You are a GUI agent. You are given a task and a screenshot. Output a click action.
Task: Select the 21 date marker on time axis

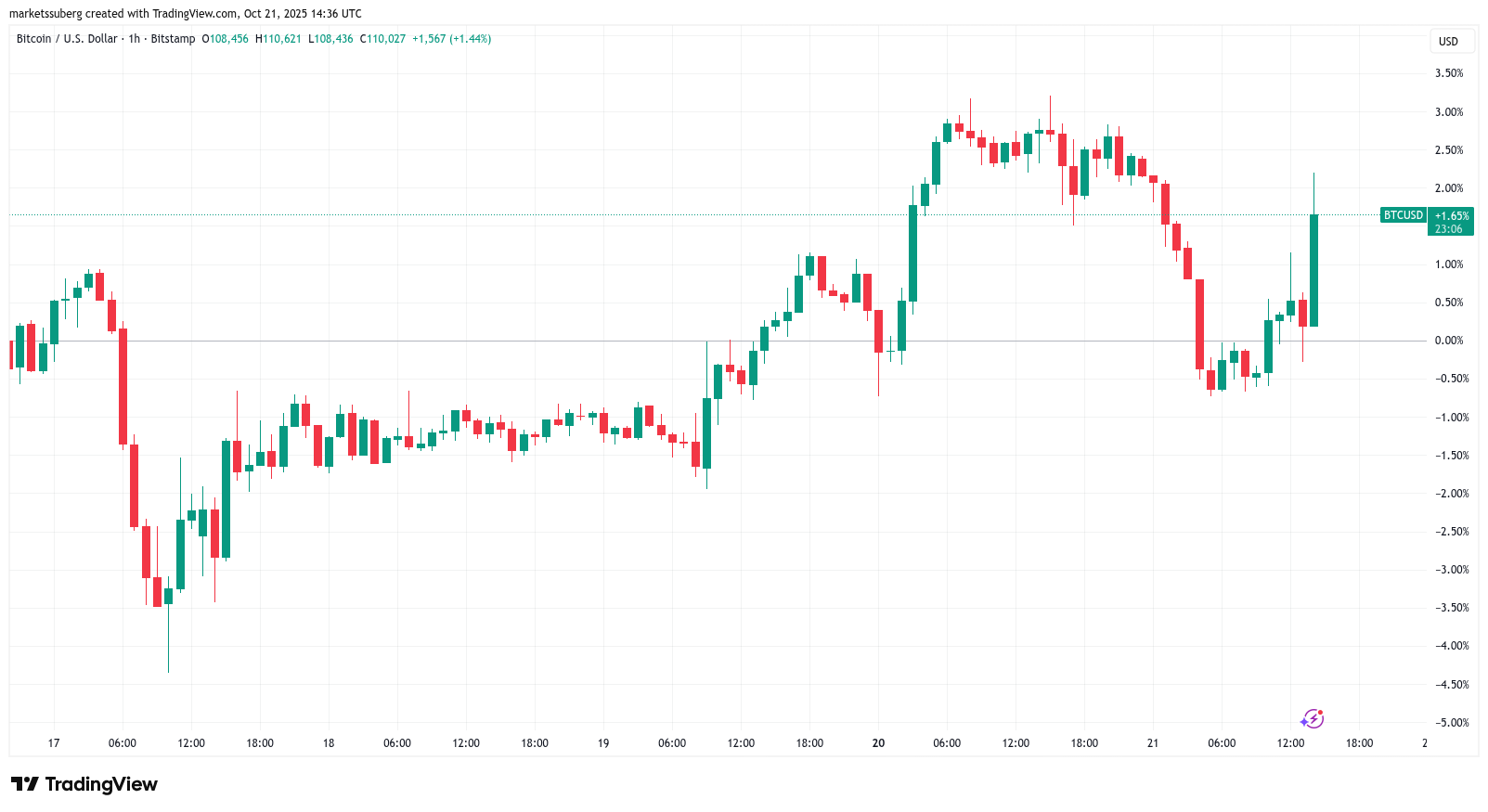coord(1153,743)
